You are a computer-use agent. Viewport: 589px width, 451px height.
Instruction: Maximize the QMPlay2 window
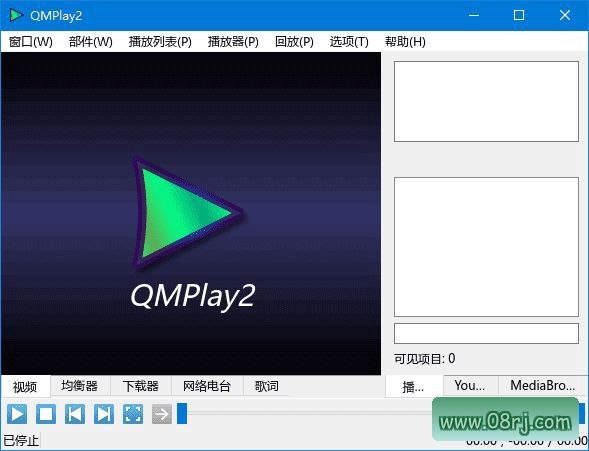coord(519,15)
